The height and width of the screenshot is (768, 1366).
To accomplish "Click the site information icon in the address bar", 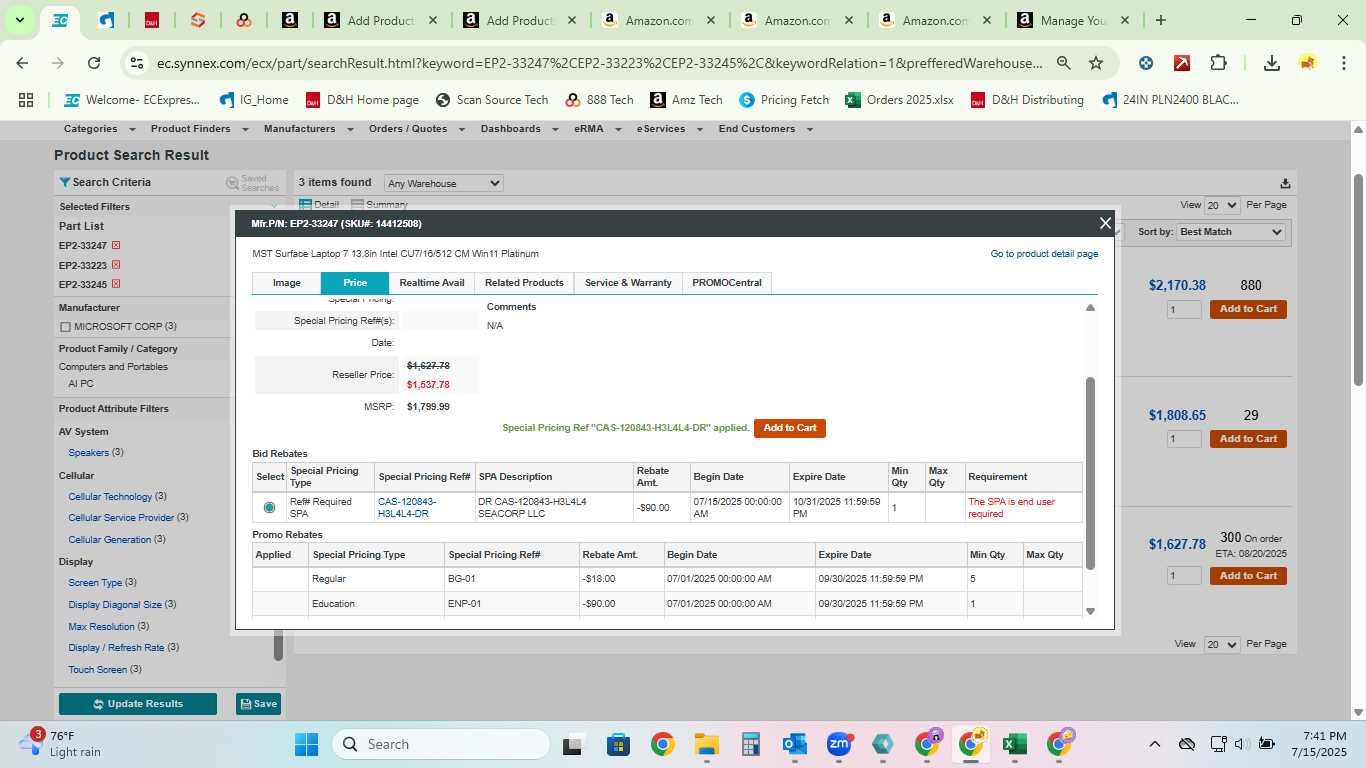I will coord(137,63).
